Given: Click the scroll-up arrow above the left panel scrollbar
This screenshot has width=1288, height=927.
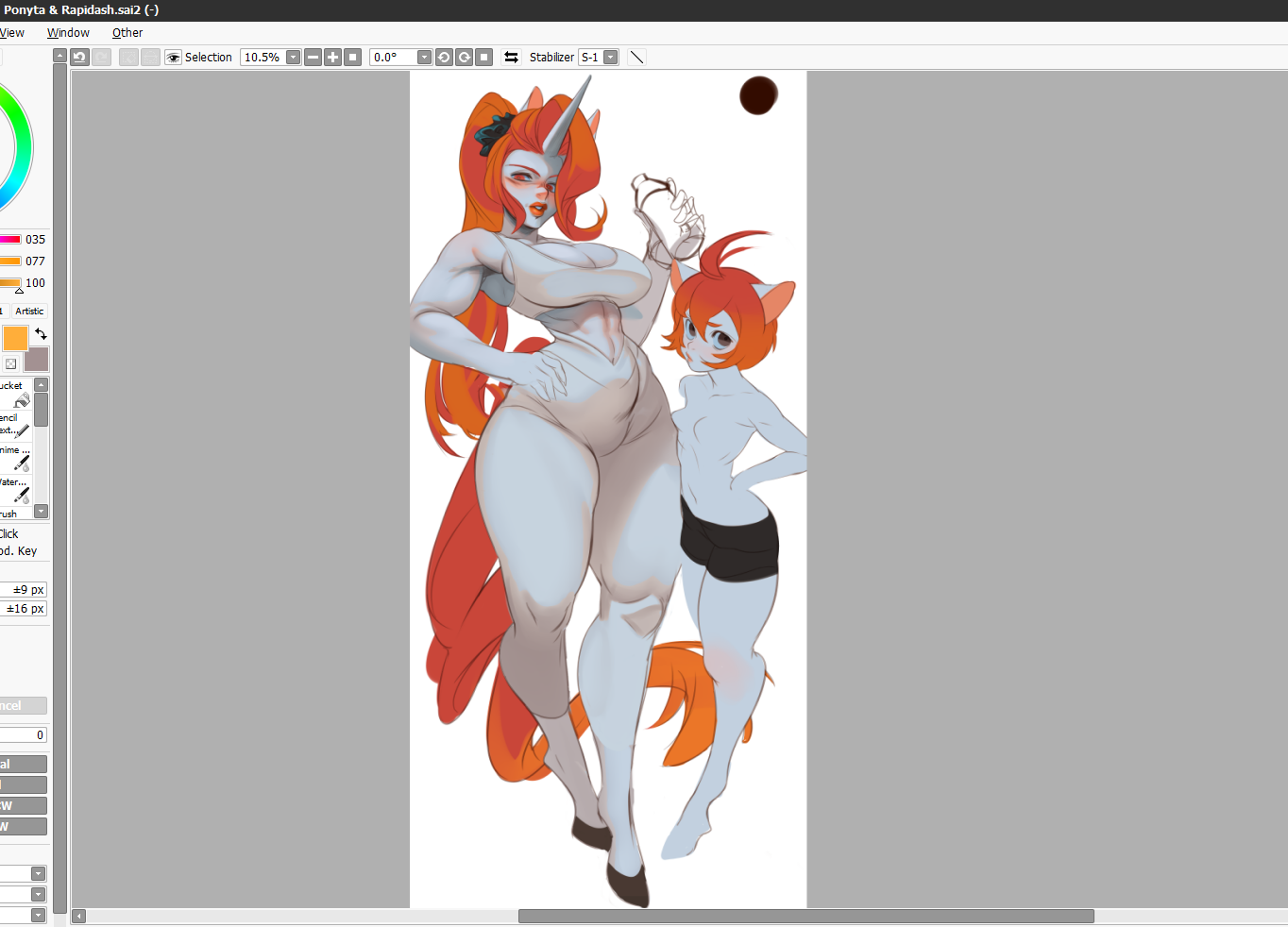Looking at the screenshot, I should 60,56.
